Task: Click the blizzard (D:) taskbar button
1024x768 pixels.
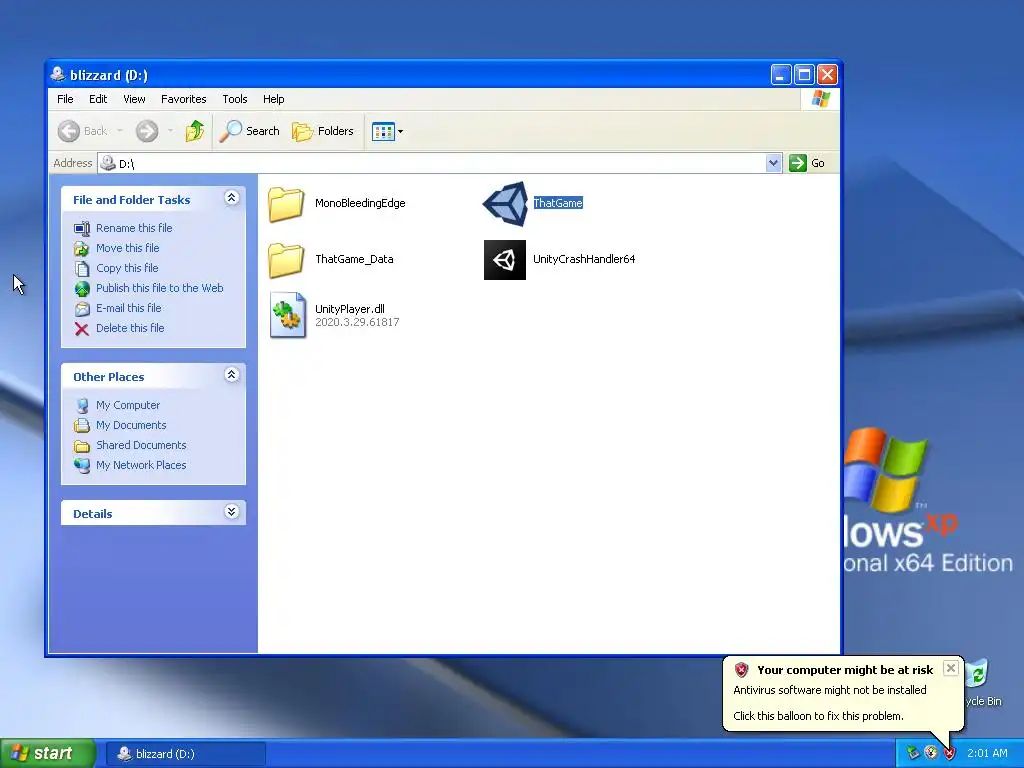Action: coord(185,754)
